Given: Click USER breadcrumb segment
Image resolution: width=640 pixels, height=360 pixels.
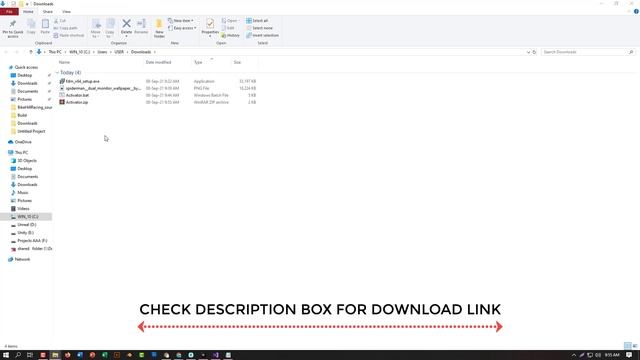Looking at the screenshot, I should coord(119,52).
